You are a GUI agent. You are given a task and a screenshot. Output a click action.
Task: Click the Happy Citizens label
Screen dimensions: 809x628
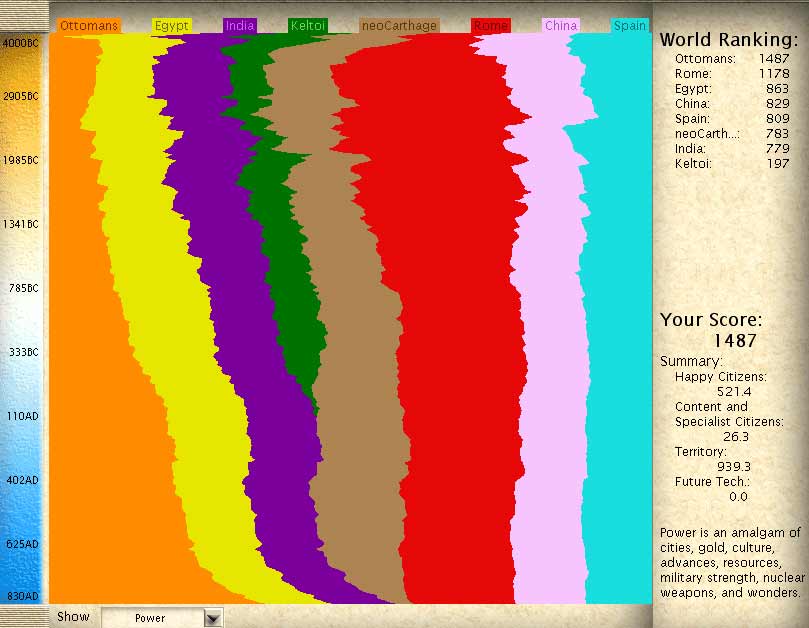(x=721, y=377)
